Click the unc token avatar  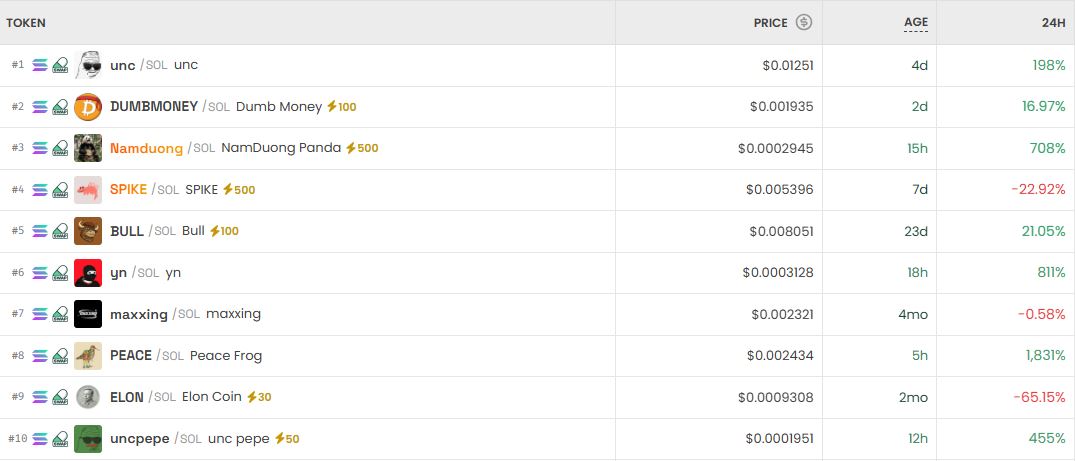(88, 65)
